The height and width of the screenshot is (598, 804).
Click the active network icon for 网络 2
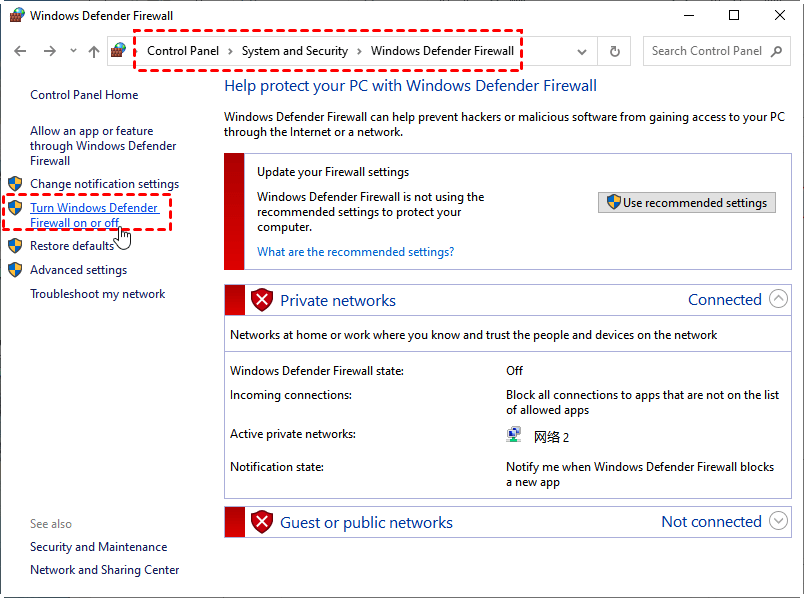513,435
